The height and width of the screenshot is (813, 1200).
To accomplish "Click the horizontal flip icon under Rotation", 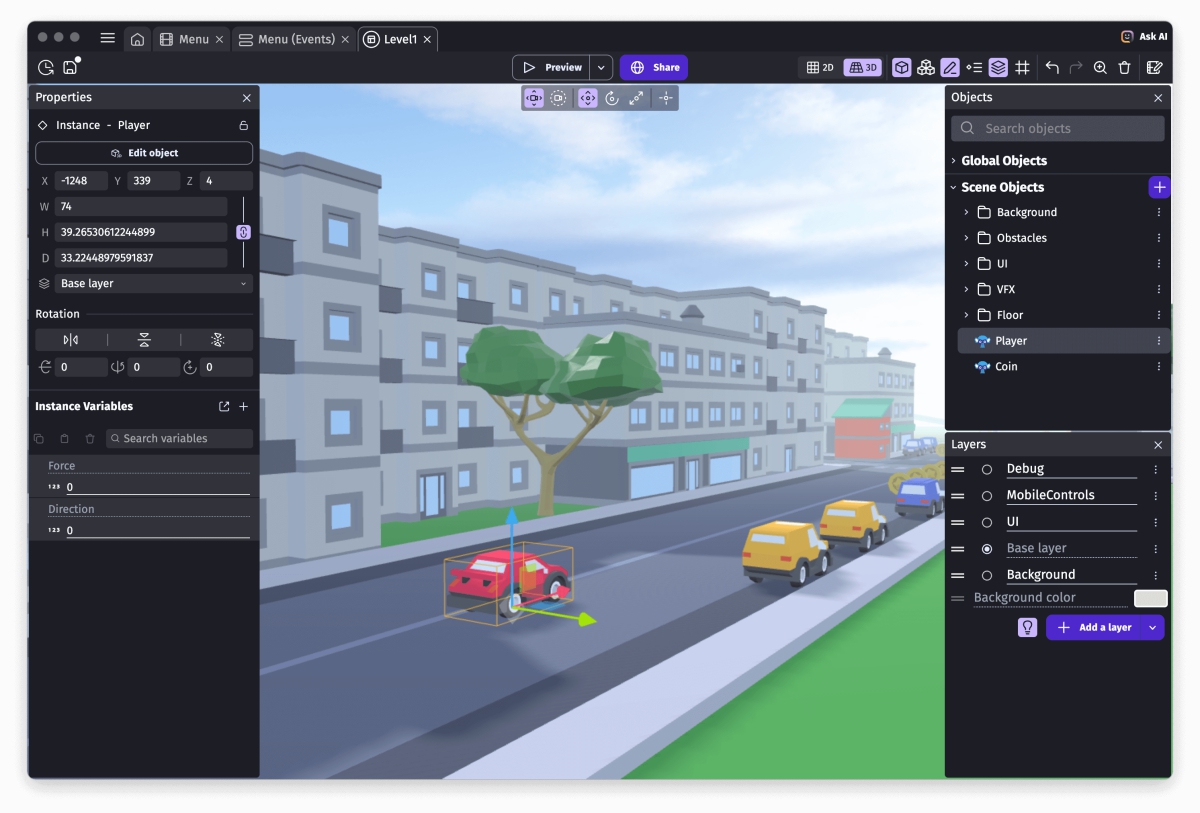I will point(71,340).
